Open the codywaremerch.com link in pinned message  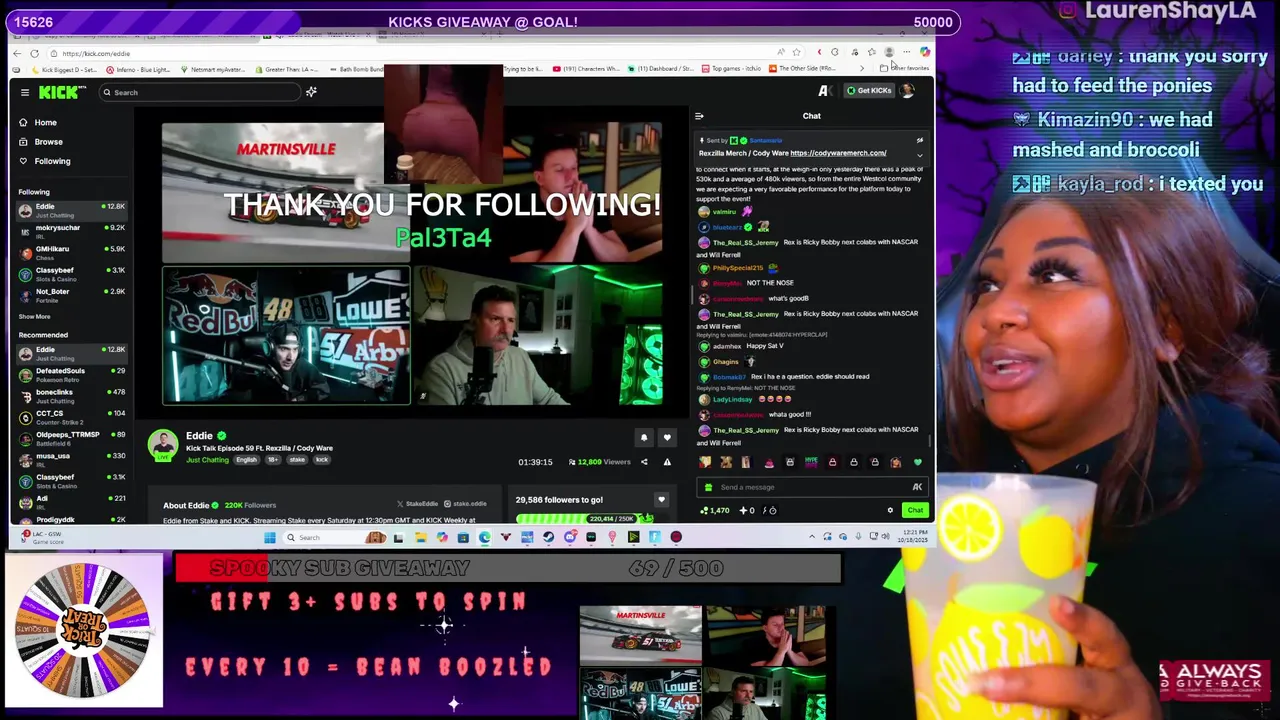pyautogui.click(x=838, y=153)
